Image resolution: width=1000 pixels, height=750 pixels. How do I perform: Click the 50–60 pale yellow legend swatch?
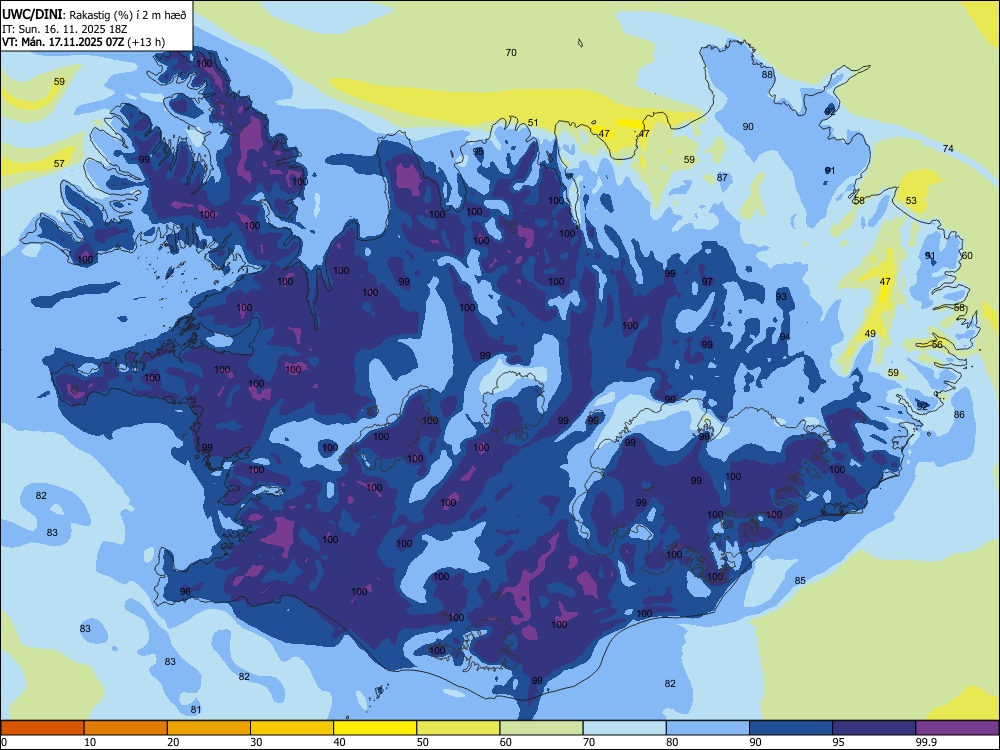458,728
